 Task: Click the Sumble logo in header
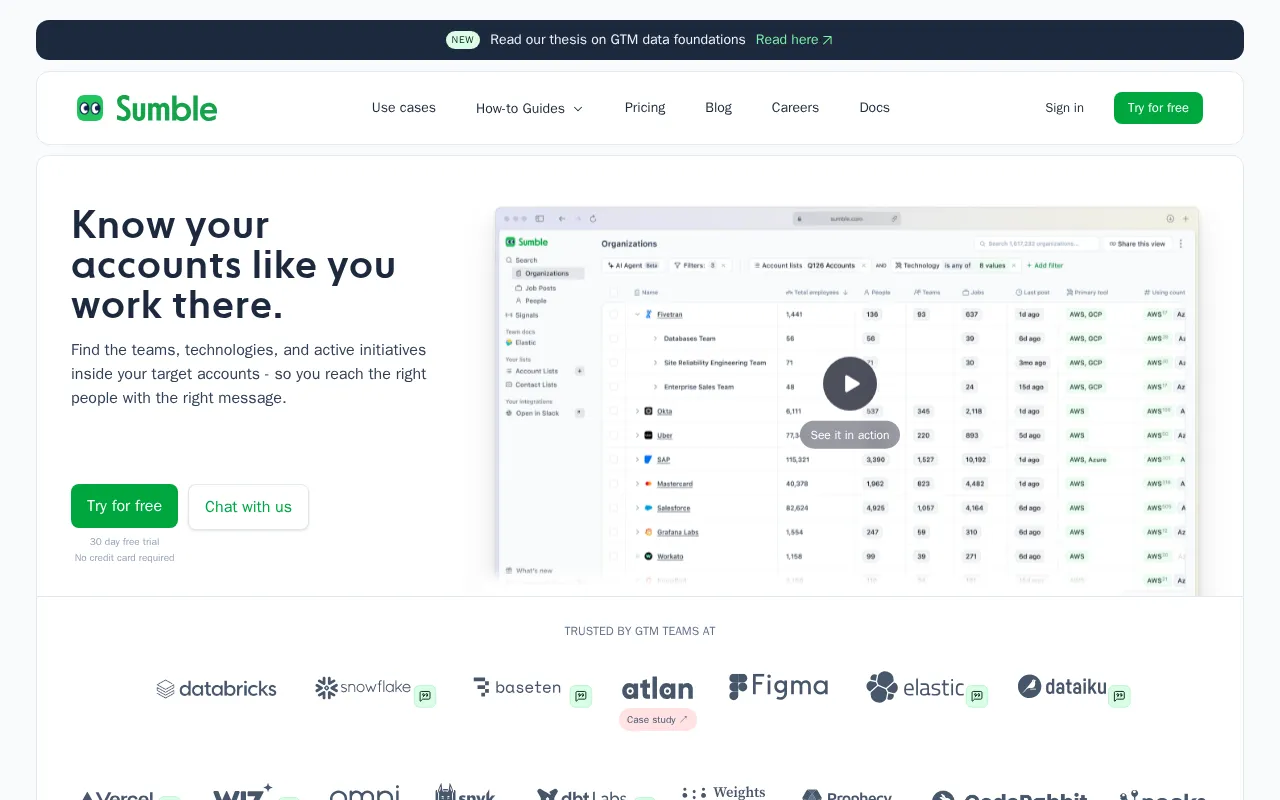coord(147,108)
